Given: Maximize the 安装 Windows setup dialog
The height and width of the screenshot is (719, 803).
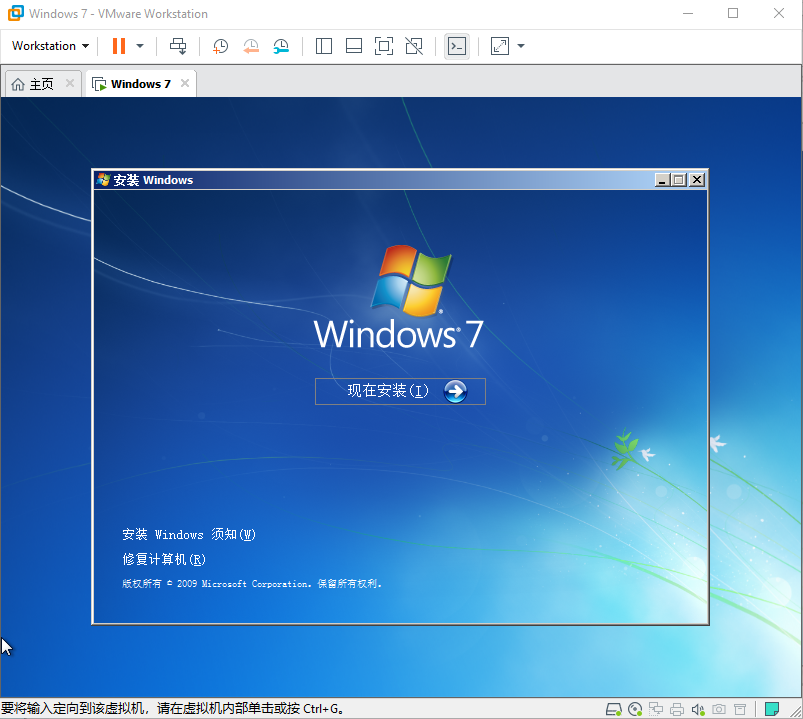Looking at the screenshot, I should pos(679,180).
